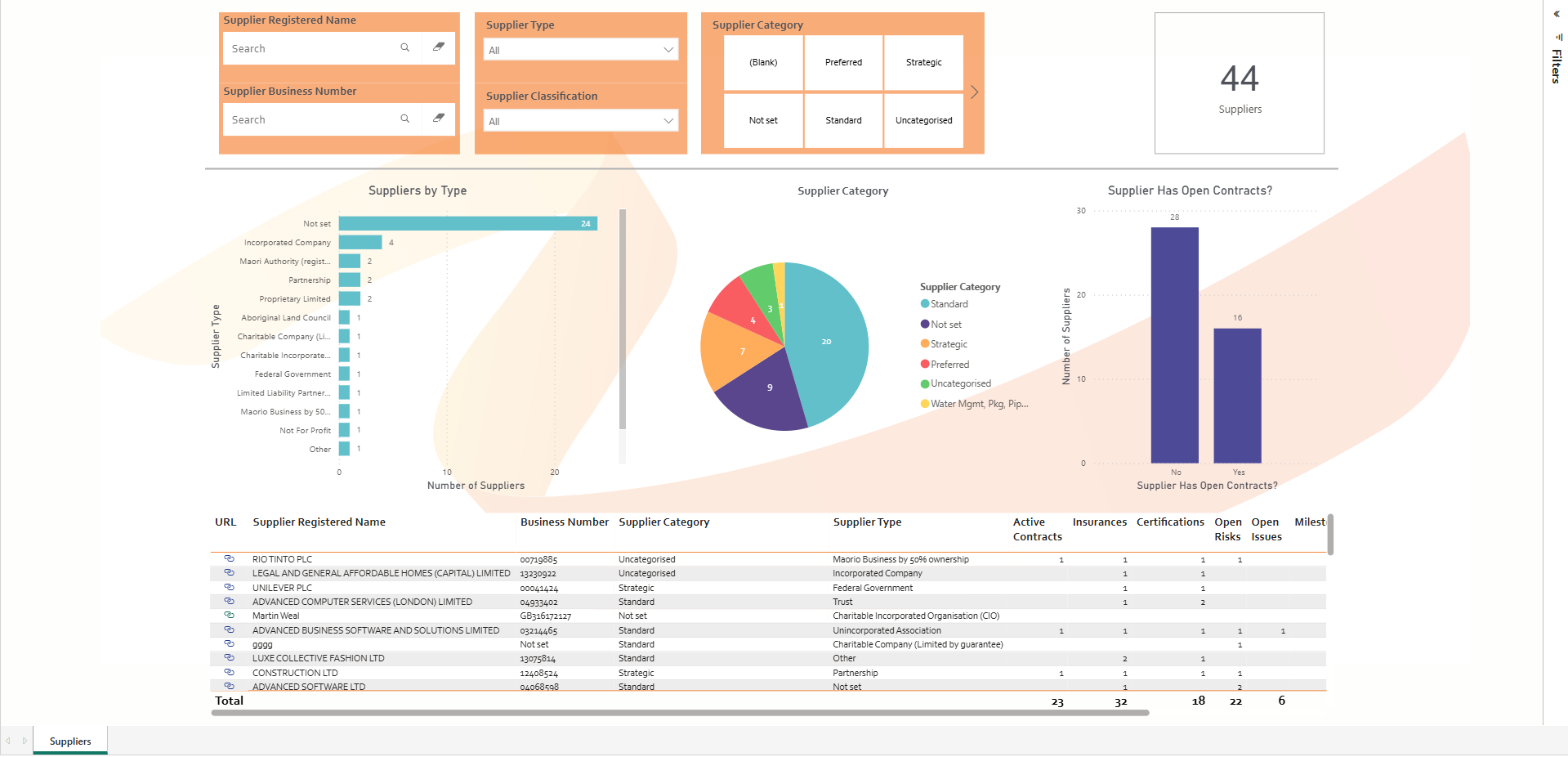This screenshot has height=757, width=1568.
Task: Click in the Supplier Business Number search field
Action: click(x=310, y=119)
